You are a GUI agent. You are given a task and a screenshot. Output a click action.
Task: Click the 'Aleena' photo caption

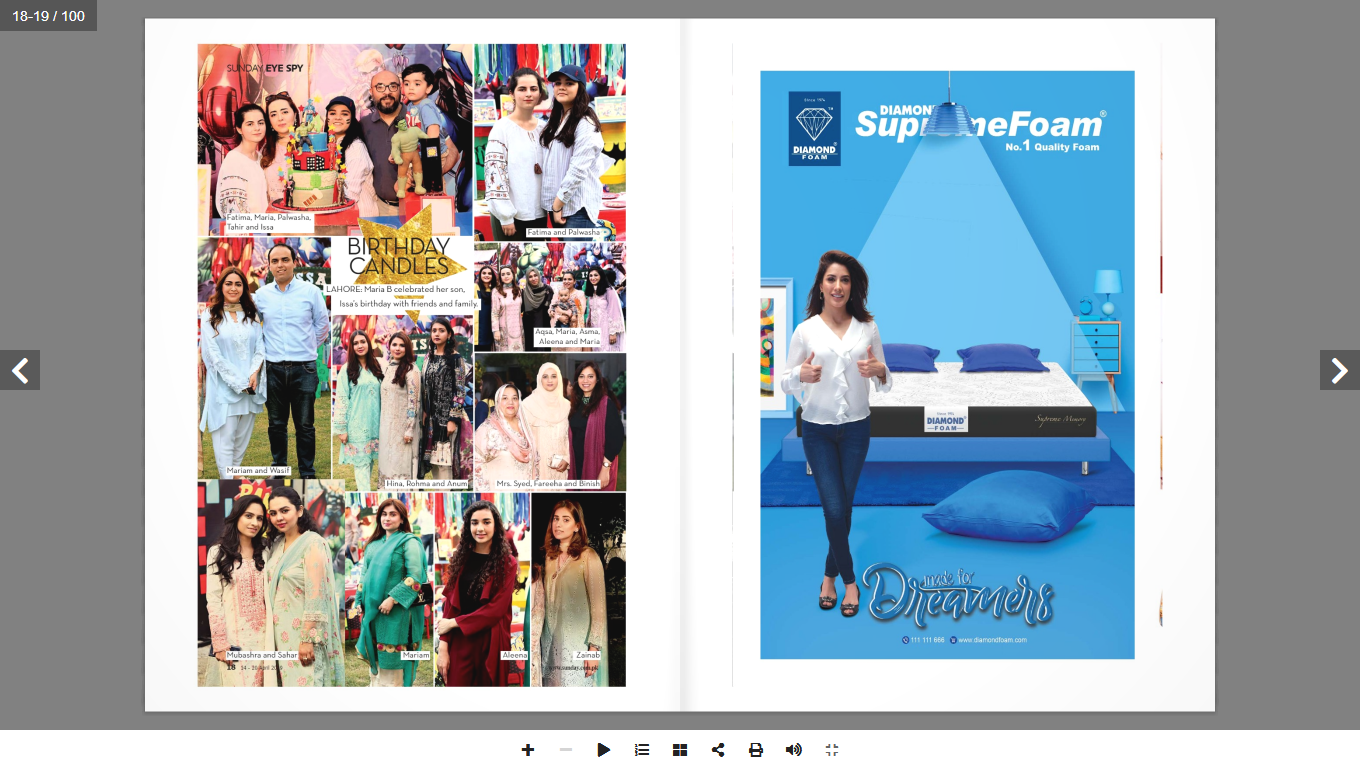pos(514,655)
